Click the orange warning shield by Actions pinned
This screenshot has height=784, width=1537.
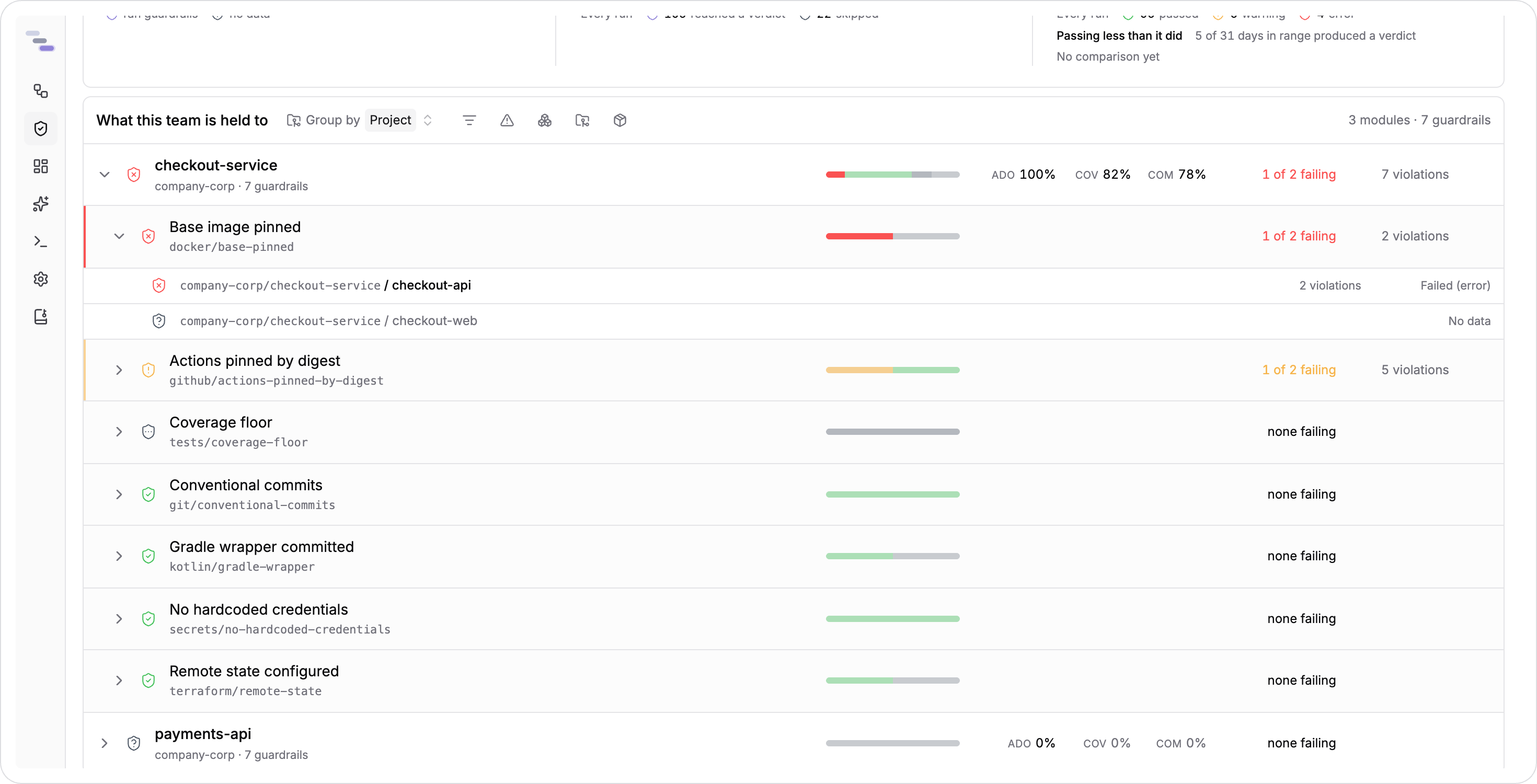(x=148, y=370)
